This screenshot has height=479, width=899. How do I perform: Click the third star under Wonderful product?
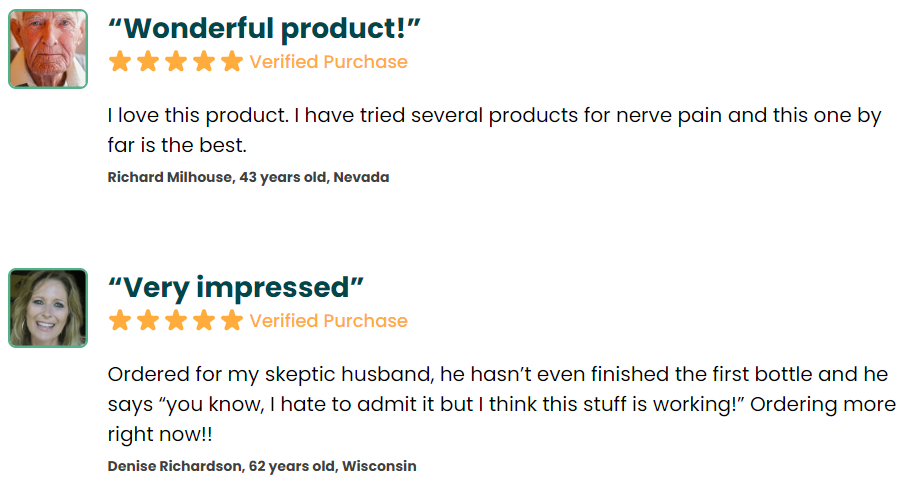(x=176, y=61)
